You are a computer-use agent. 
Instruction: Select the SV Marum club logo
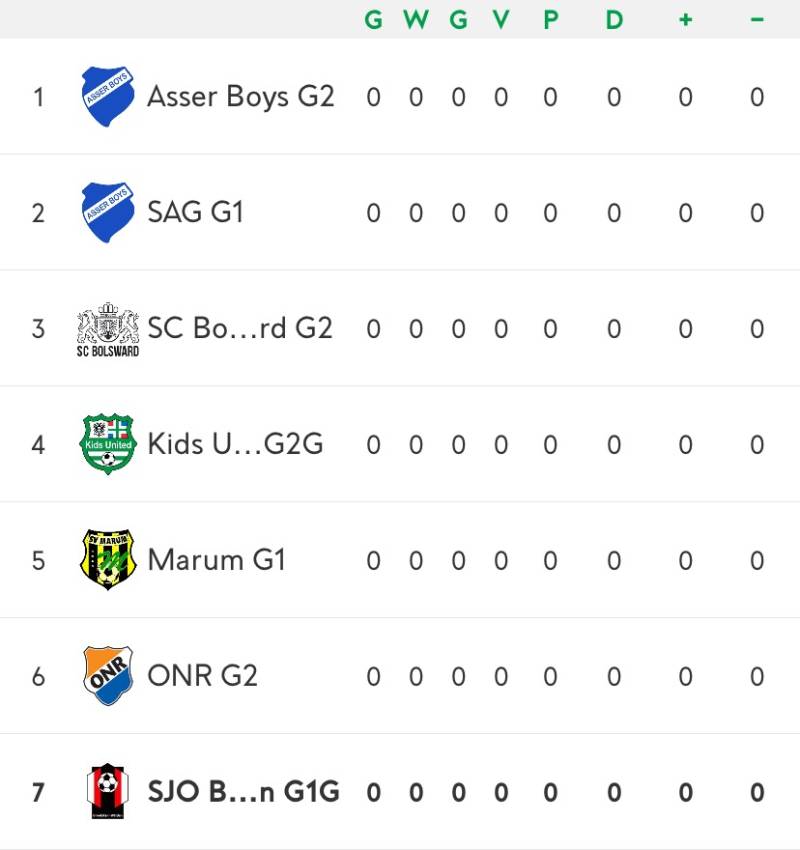[x=108, y=560]
